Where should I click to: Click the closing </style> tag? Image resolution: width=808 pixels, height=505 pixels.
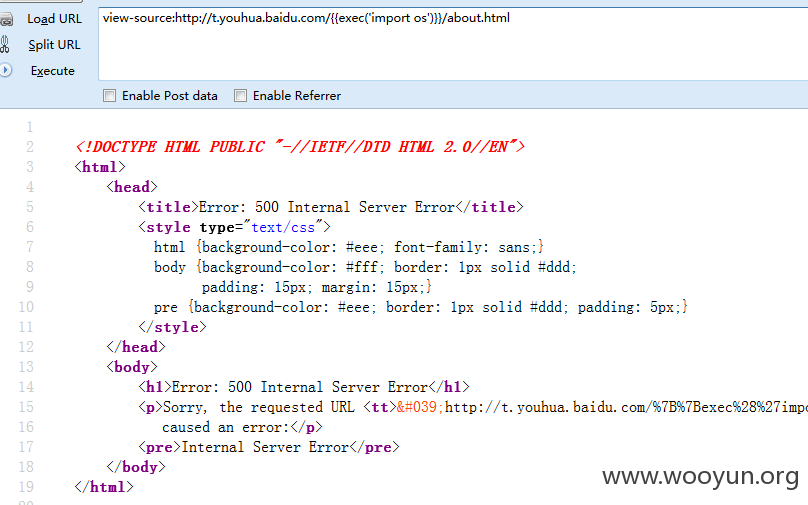pyautogui.click(x=172, y=327)
